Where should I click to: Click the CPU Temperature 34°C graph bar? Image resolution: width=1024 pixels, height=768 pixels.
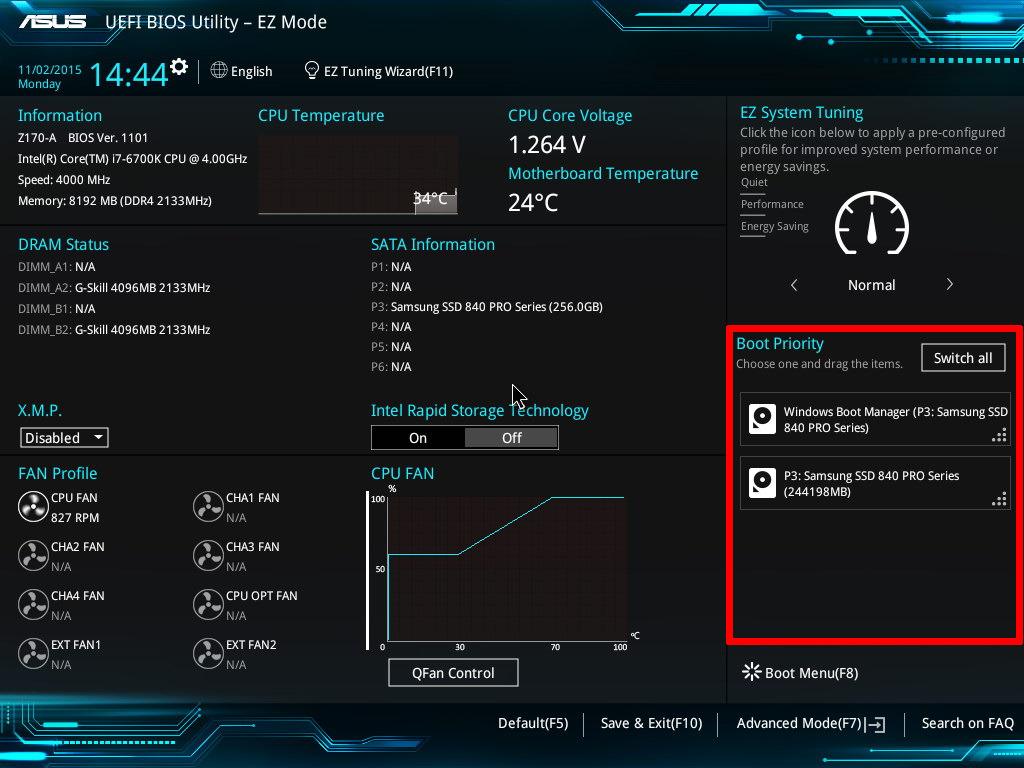pos(435,199)
